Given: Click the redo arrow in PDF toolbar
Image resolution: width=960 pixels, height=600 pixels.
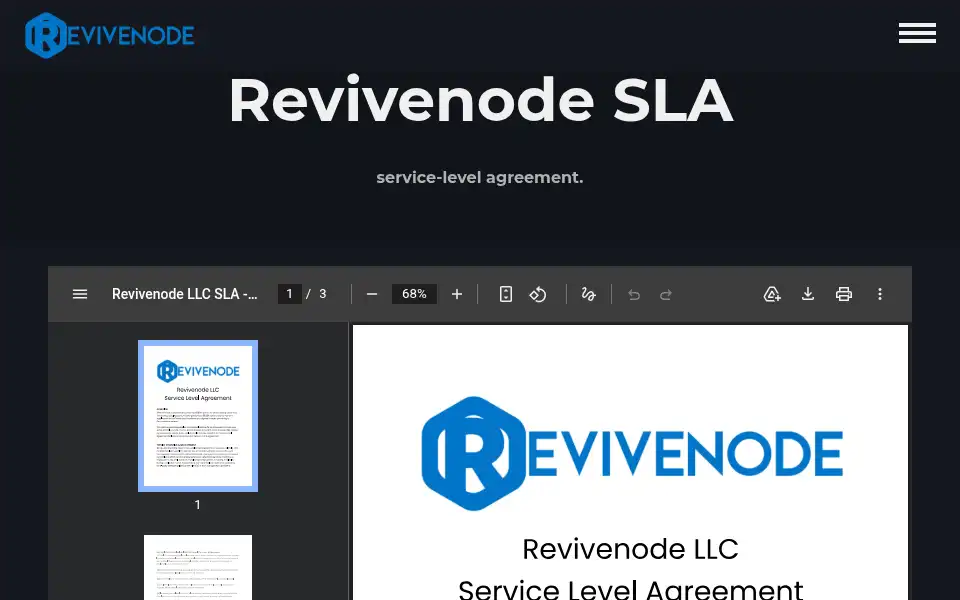Looking at the screenshot, I should [x=666, y=295].
